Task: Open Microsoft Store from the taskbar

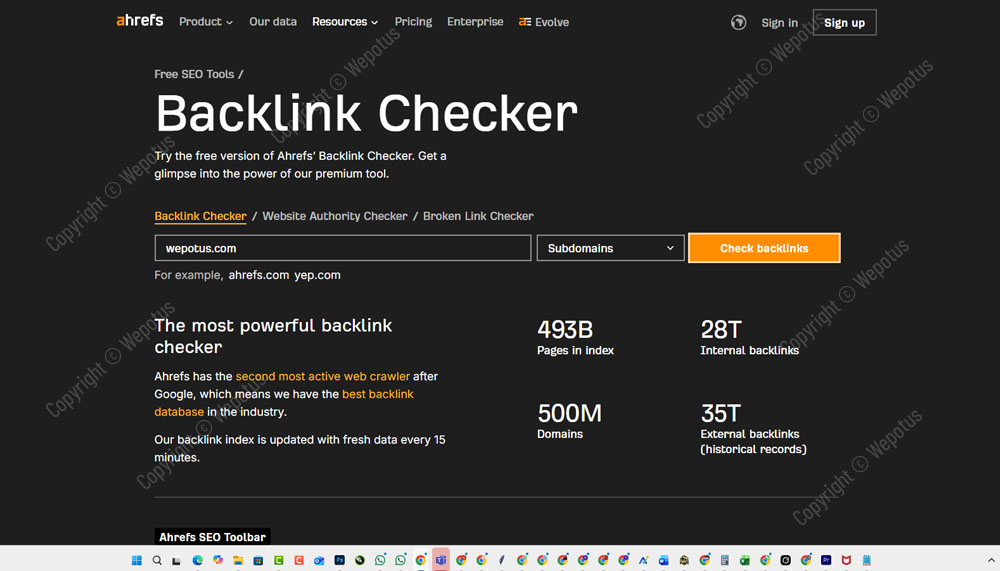Action: pos(258,560)
